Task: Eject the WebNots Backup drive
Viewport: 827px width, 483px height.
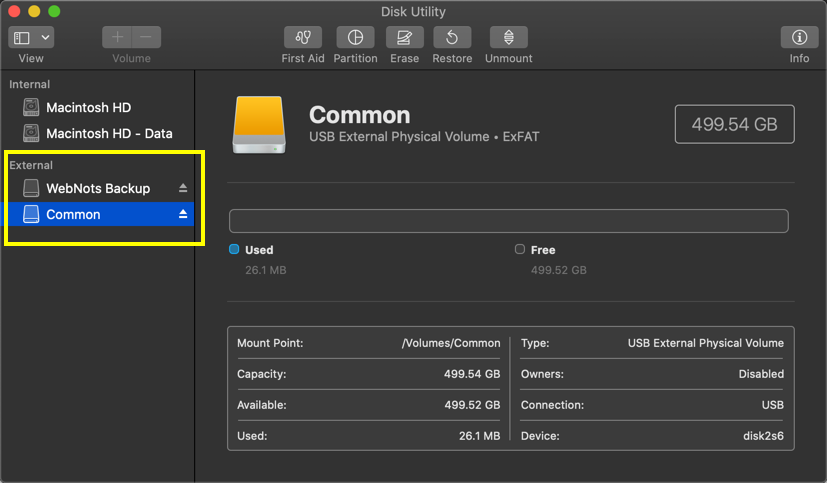Action: (183, 188)
